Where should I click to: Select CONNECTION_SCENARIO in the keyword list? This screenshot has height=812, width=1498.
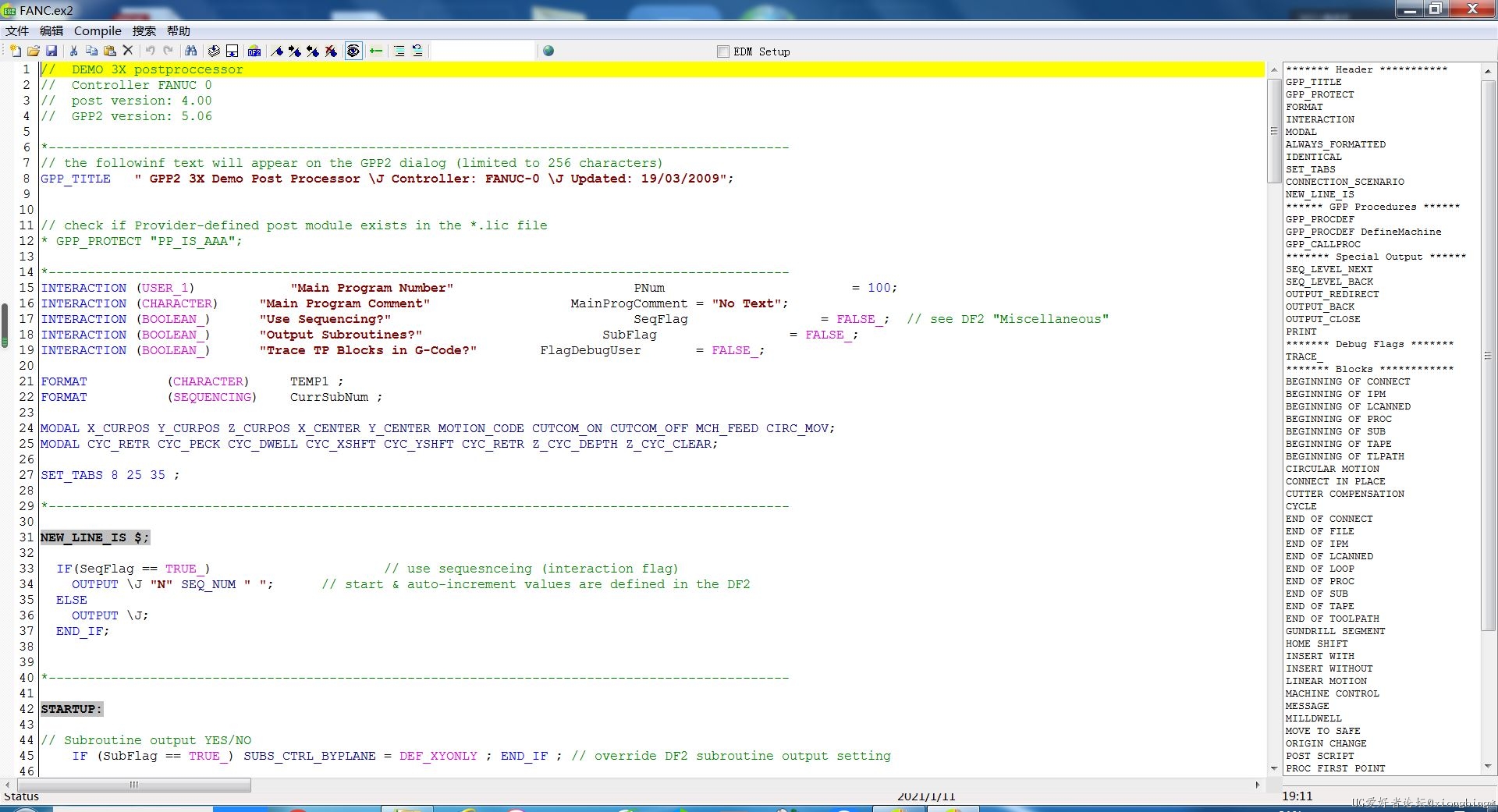(x=1345, y=182)
